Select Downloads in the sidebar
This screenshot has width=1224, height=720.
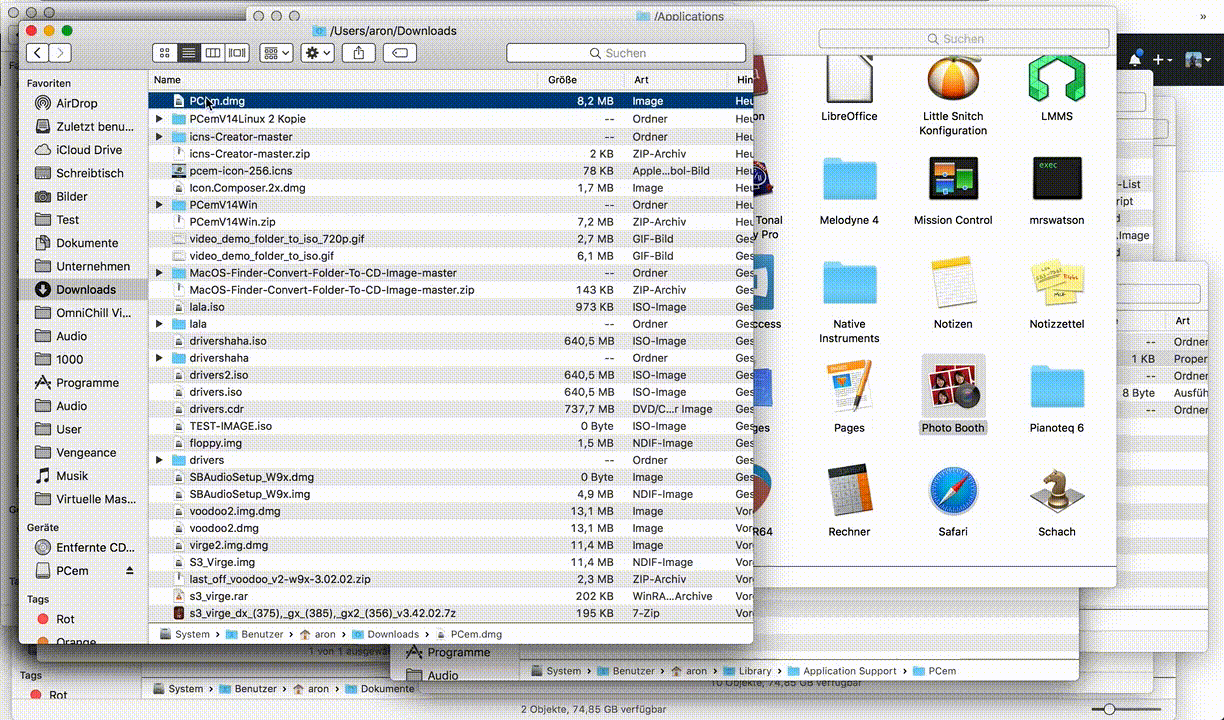86,290
